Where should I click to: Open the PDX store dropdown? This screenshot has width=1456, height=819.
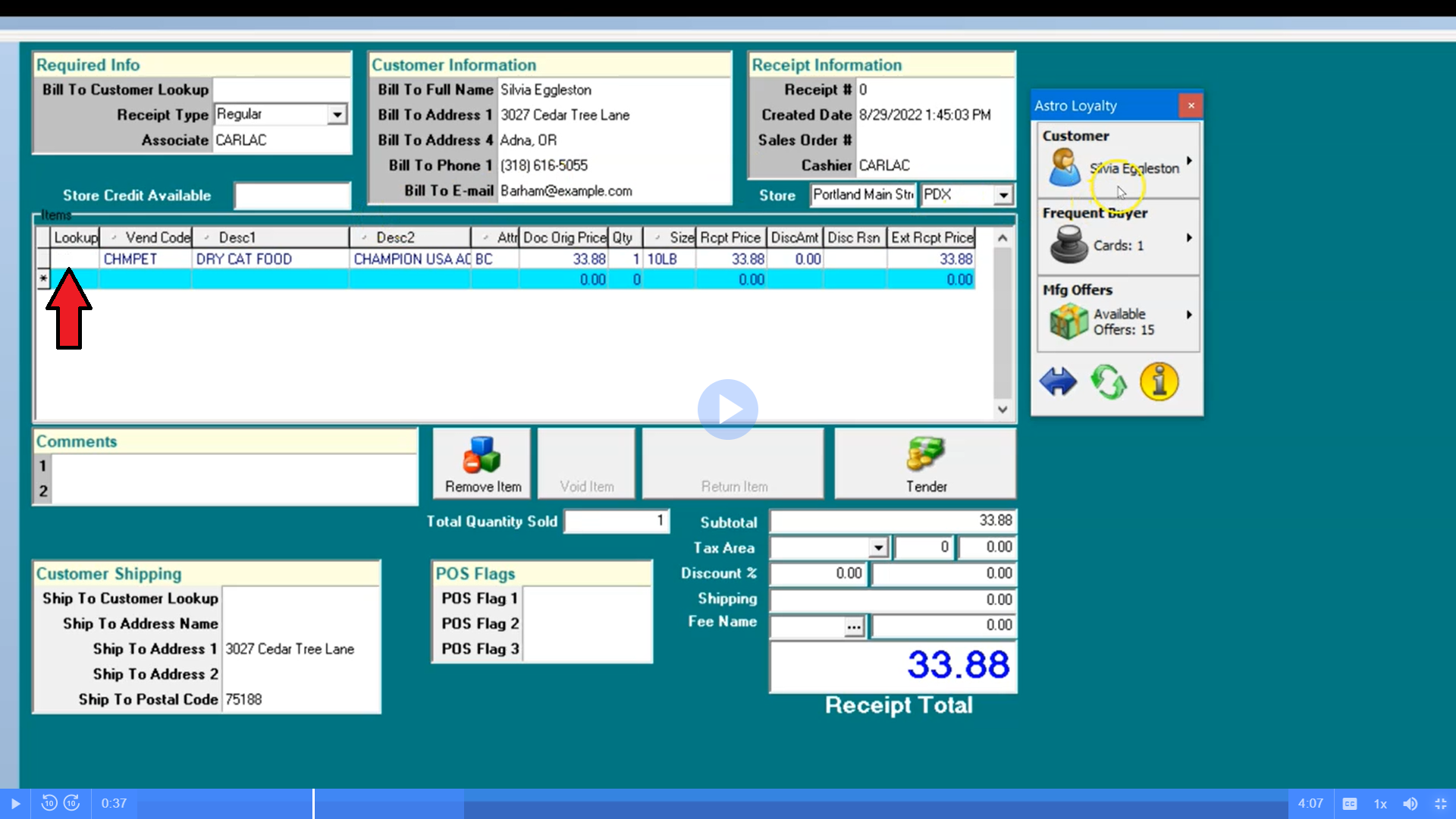click(1003, 196)
